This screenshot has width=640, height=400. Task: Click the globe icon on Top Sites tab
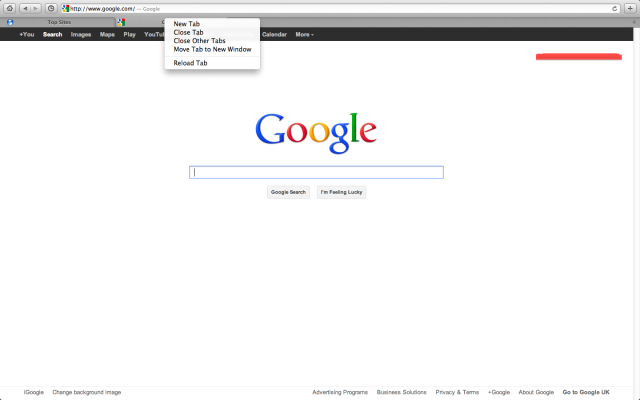pyautogui.click(x=10, y=22)
